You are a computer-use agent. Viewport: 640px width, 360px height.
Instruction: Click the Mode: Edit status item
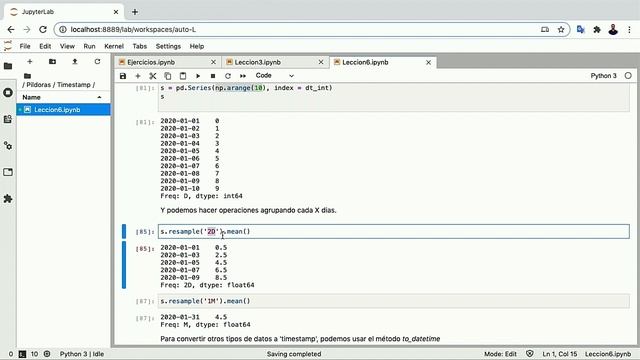click(500, 354)
